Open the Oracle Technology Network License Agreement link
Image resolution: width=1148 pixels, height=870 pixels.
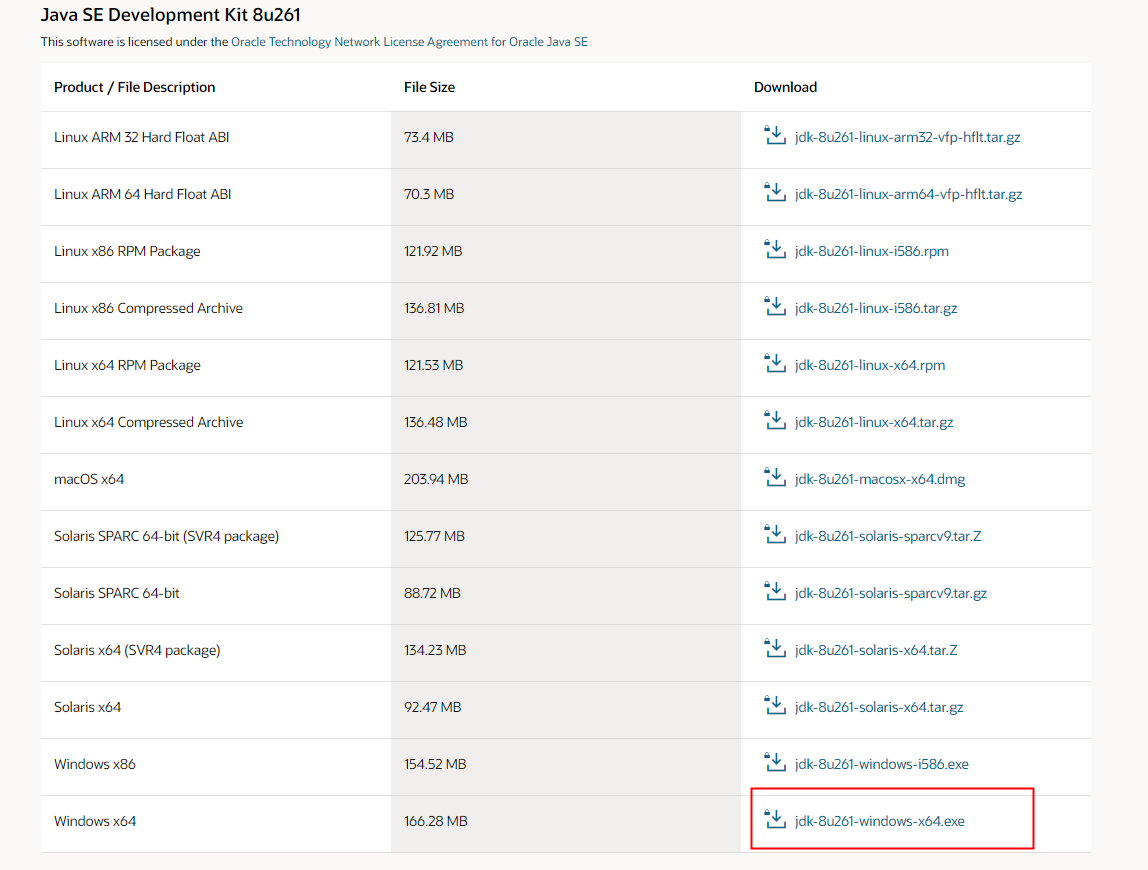coord(409,42)
